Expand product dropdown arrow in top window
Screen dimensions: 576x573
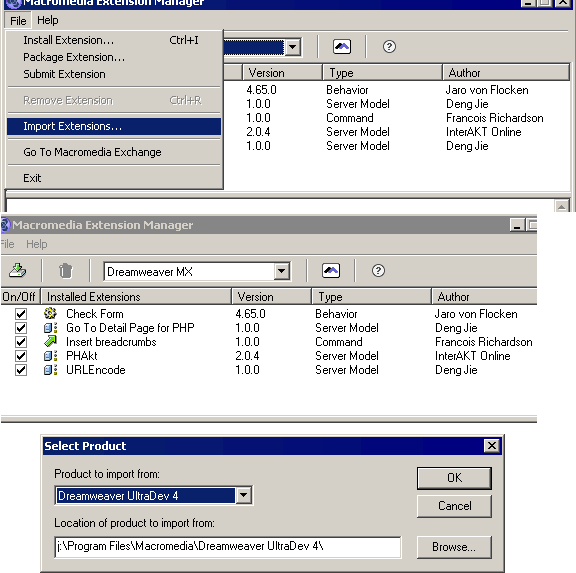pyautogui.click(x=293, y=47)
